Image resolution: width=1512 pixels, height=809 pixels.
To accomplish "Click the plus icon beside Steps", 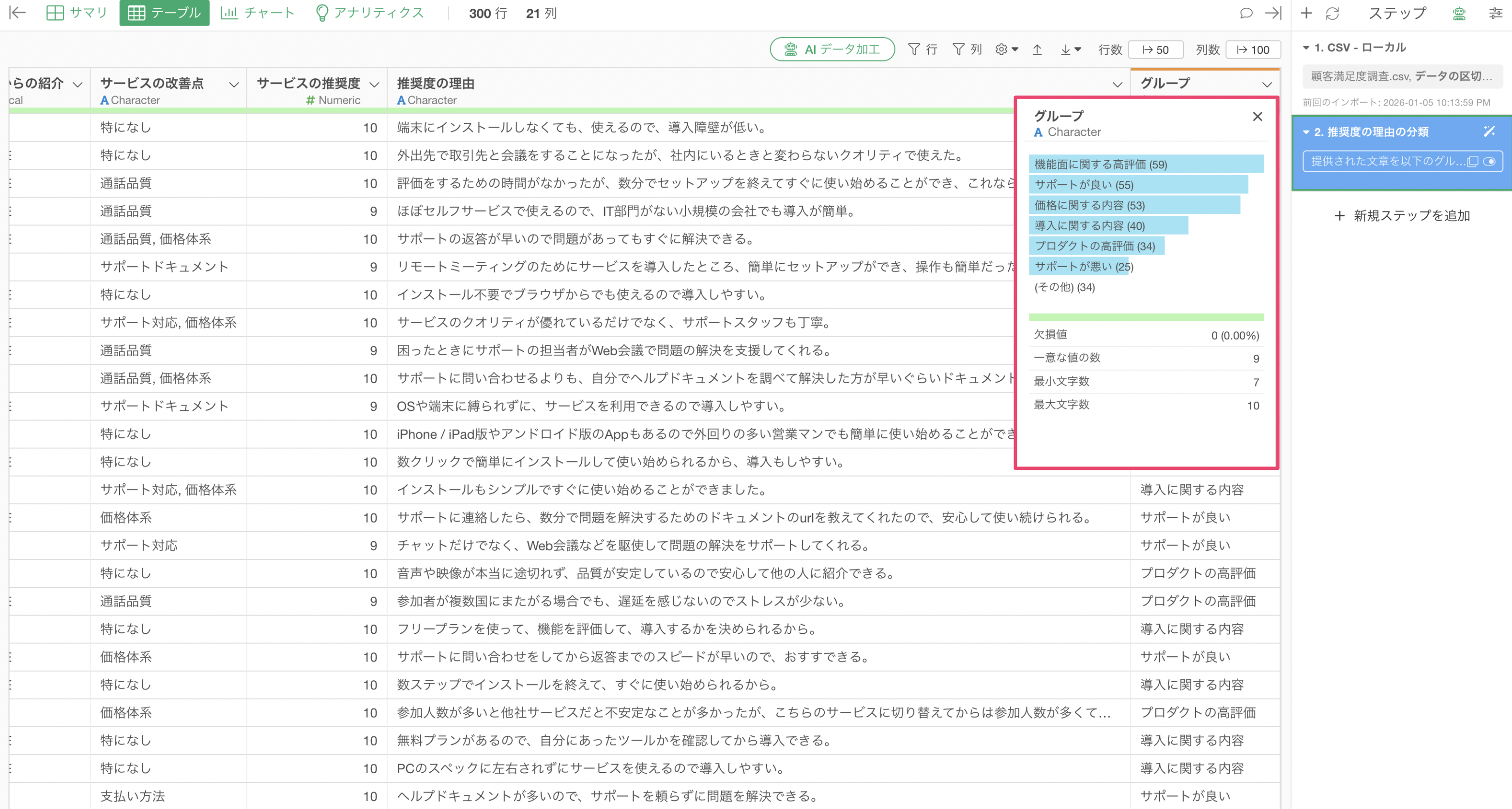I will coord(1307,13).
